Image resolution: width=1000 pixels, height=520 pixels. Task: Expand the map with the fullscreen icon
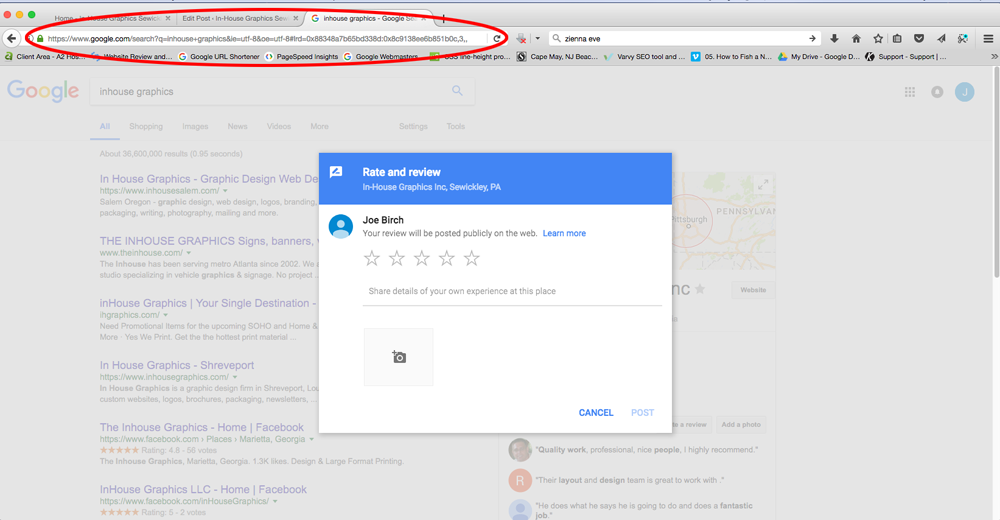click(763, 185)
